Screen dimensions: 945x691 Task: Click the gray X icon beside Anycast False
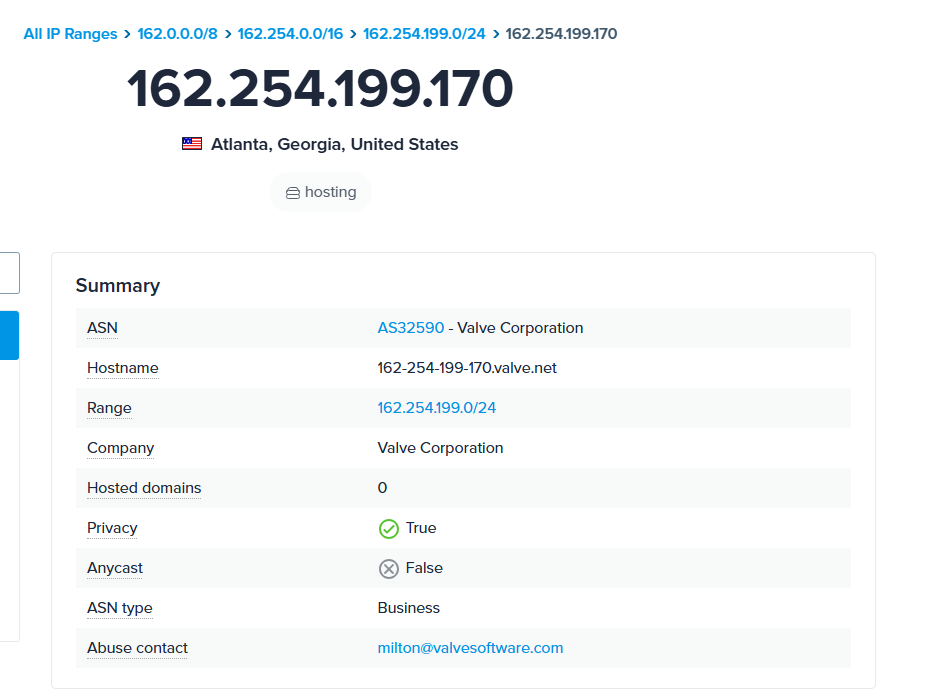[389, 569]
